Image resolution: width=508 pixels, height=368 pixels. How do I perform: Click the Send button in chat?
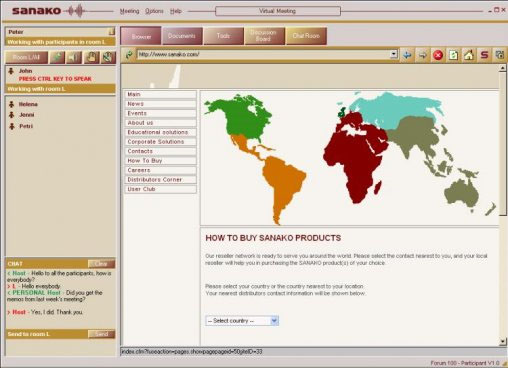pos(101,334)
